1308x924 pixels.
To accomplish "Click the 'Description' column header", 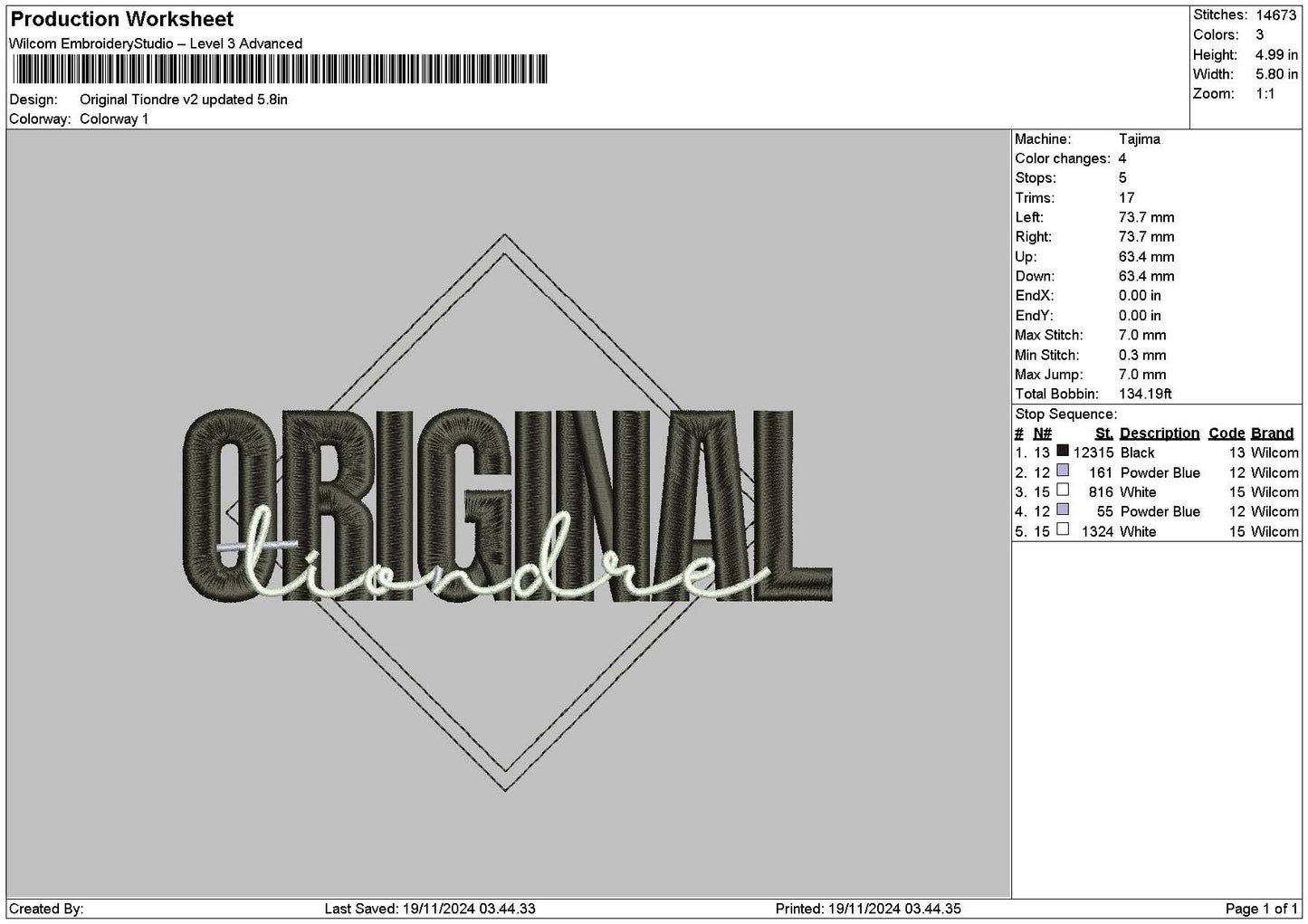I will pos(1160,433).
